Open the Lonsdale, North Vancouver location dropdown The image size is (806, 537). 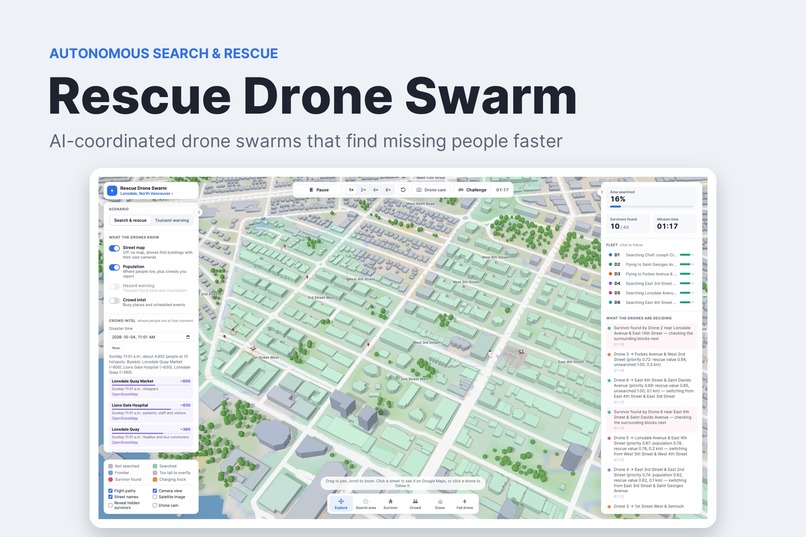tap(146, 194)
